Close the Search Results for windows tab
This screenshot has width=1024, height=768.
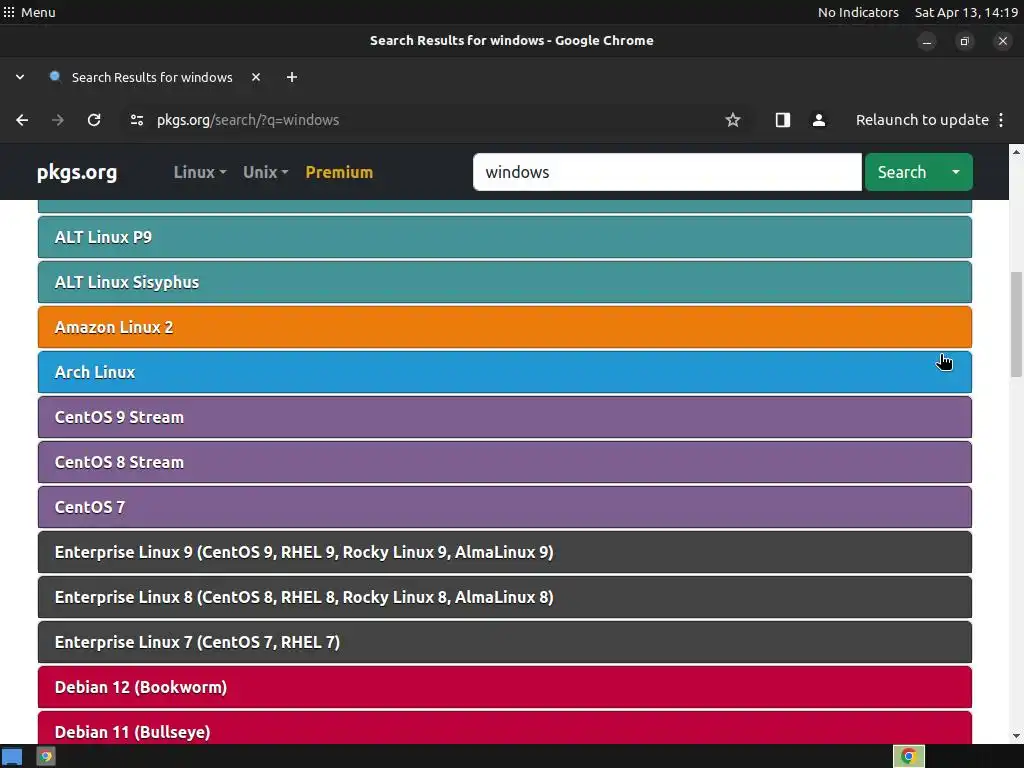(x=256, y=77)
